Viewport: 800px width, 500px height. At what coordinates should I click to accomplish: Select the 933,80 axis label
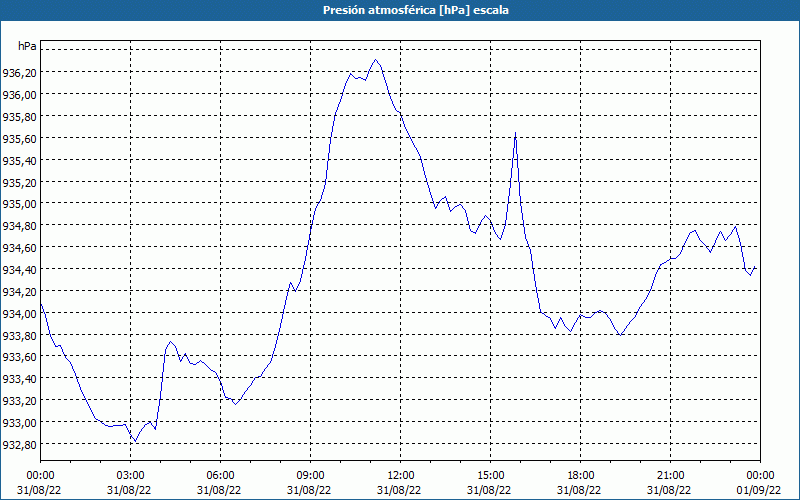coord(19,336)
